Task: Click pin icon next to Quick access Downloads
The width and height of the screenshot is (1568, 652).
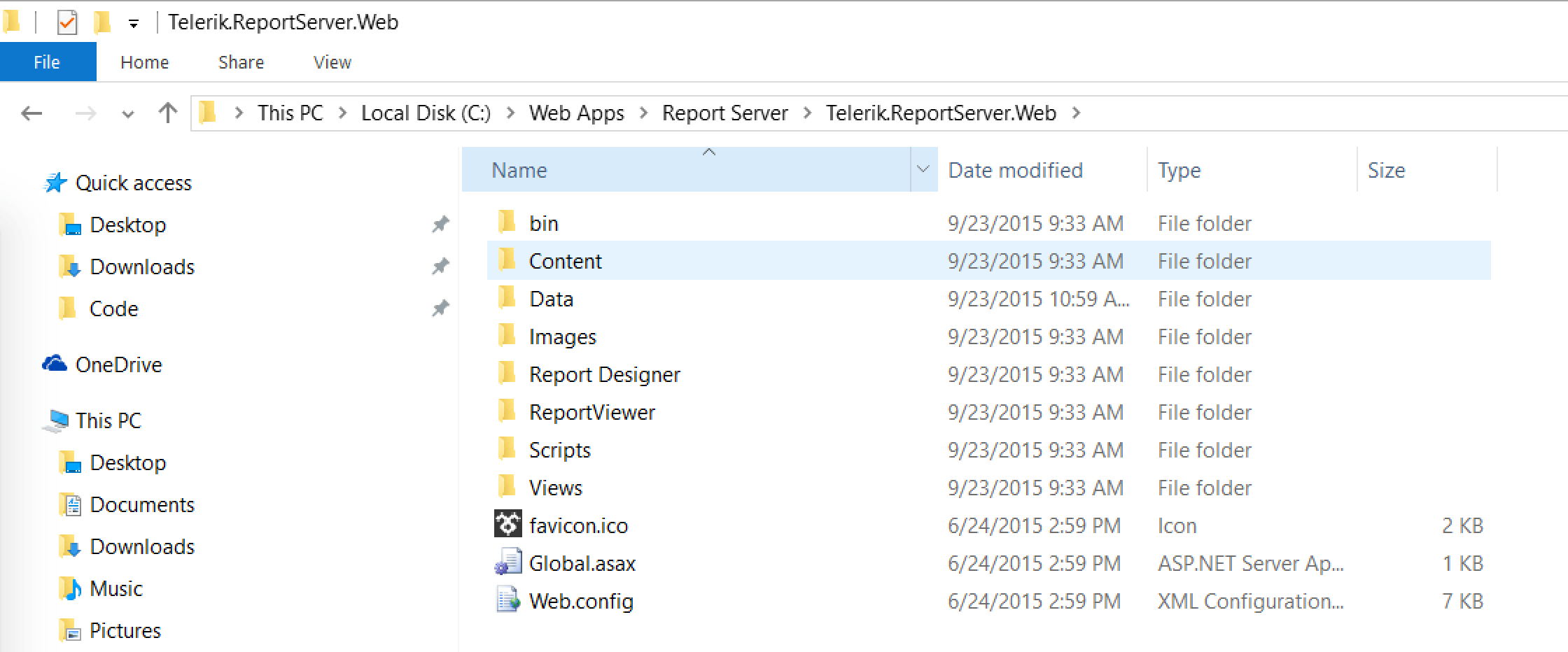Action: [440, 267]
